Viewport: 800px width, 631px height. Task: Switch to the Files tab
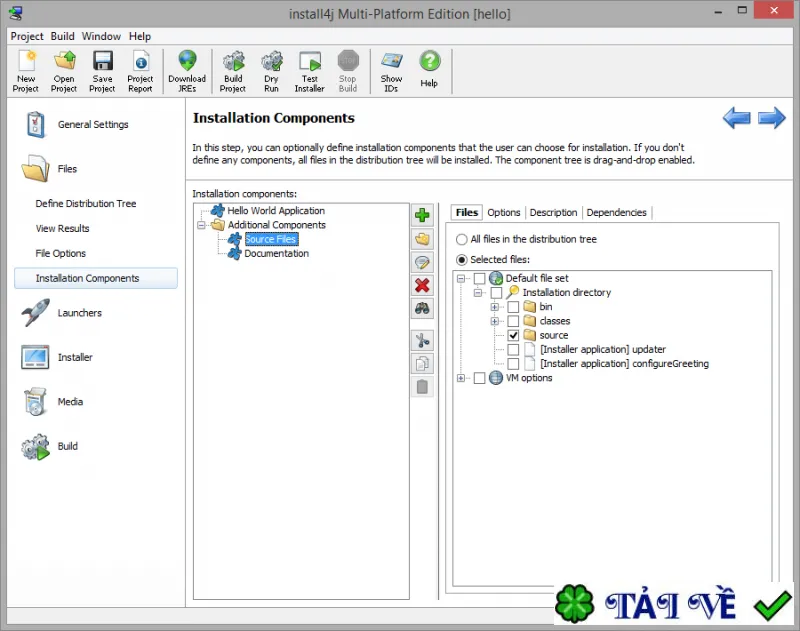pyautogui.click(x=467, y=213)
